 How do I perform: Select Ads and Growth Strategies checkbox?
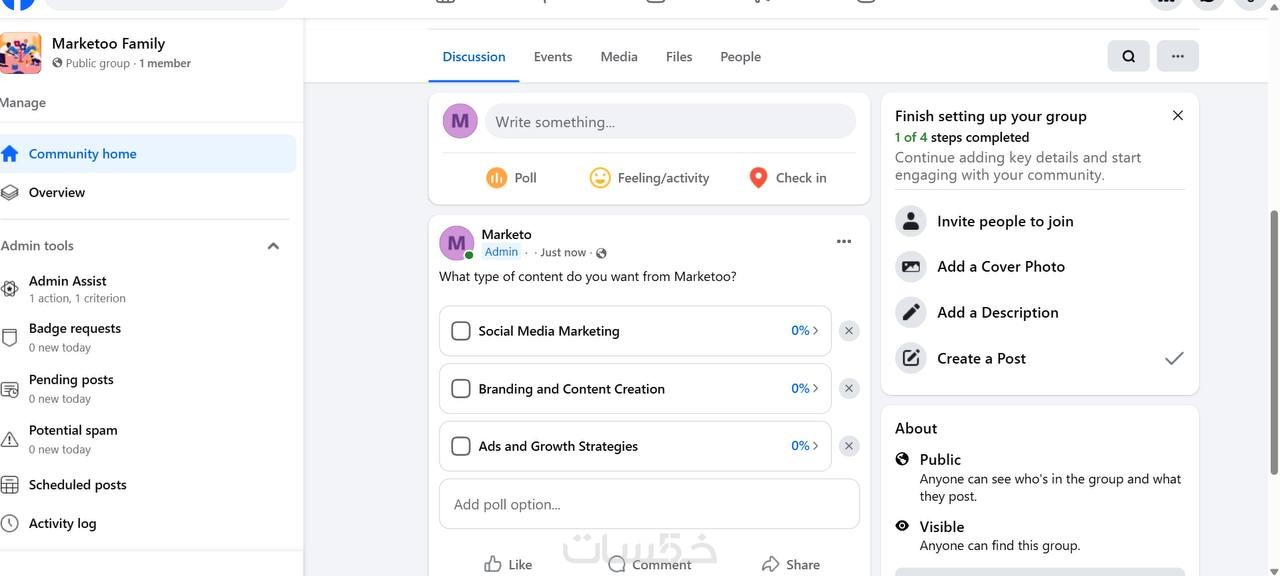pyautogui.click(x=461, y=446)
